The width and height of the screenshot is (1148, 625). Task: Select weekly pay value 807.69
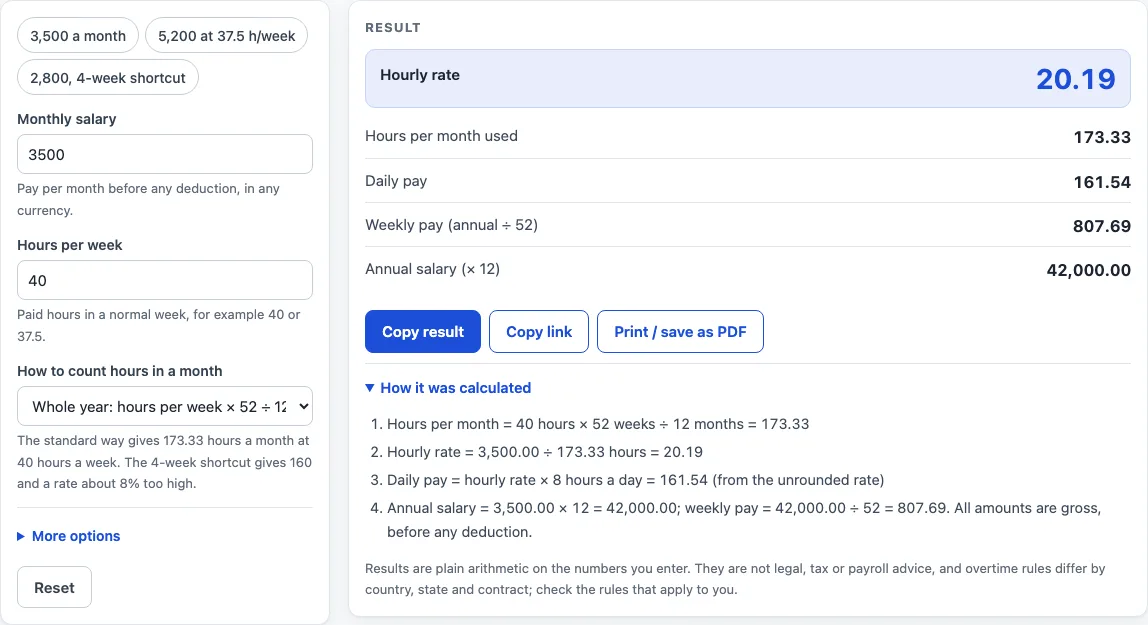pos(1102,226)
